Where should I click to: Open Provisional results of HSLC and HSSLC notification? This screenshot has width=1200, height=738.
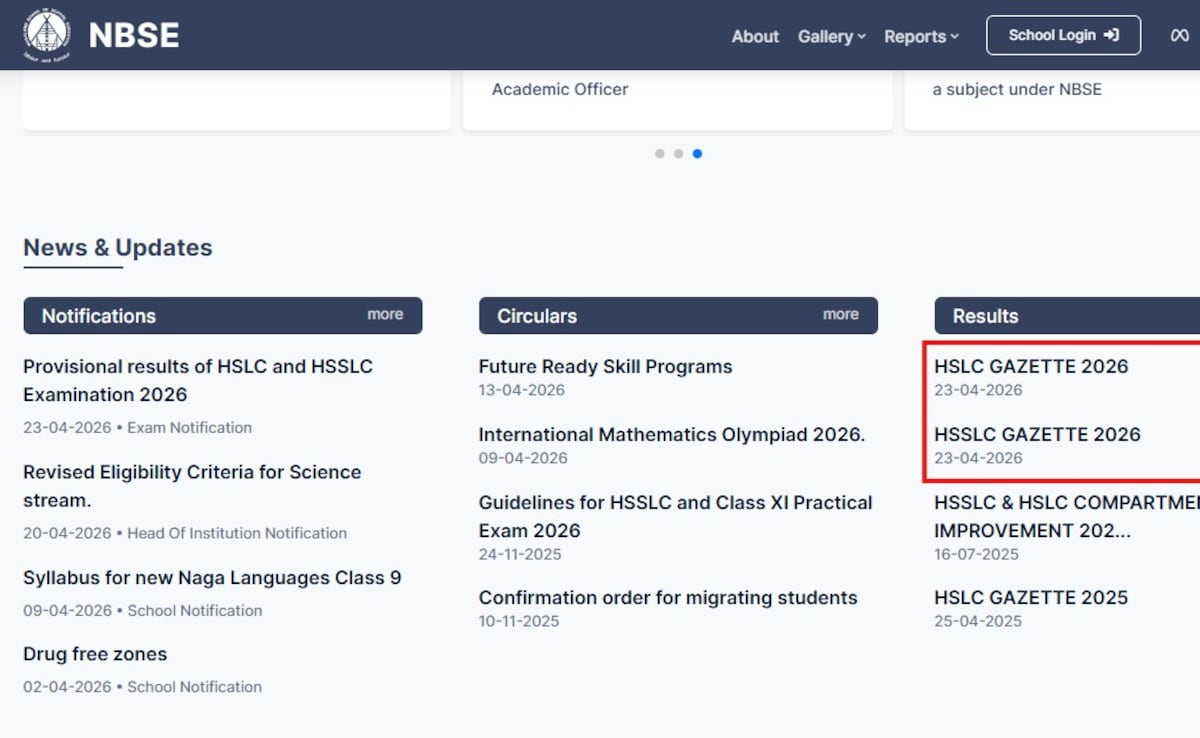(198, 380)
